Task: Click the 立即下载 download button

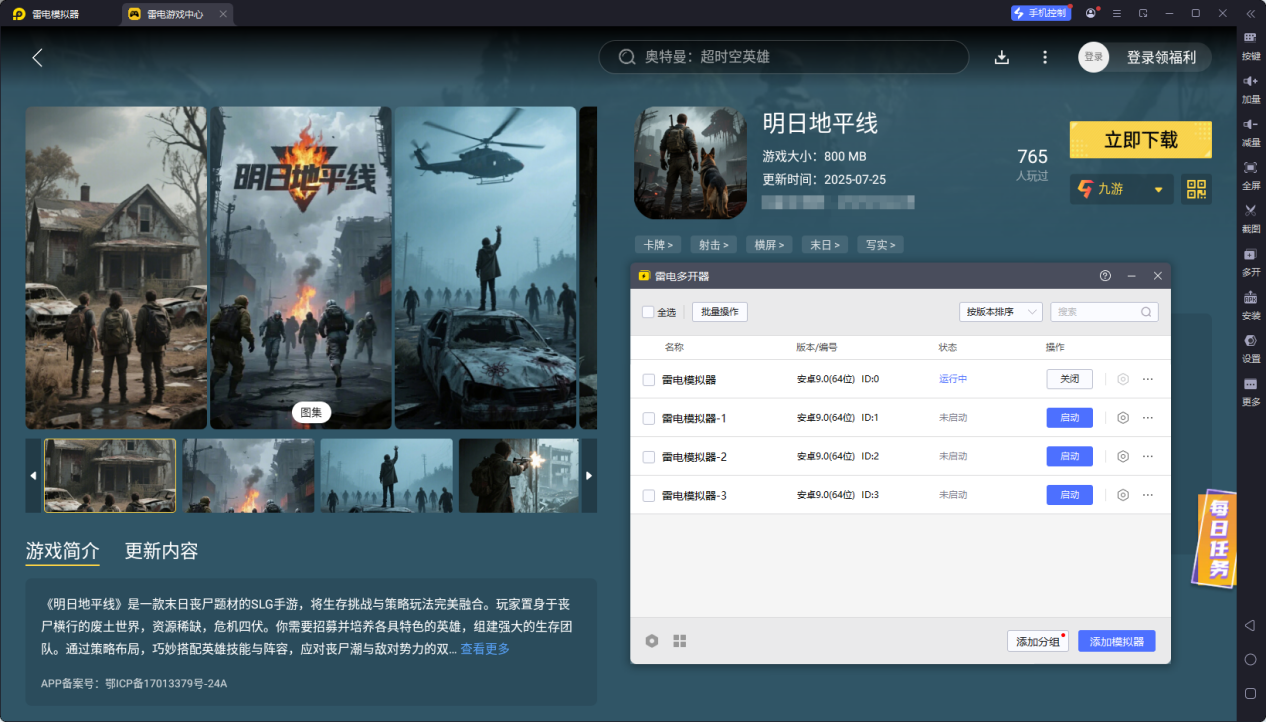Action: point(1140,140)
